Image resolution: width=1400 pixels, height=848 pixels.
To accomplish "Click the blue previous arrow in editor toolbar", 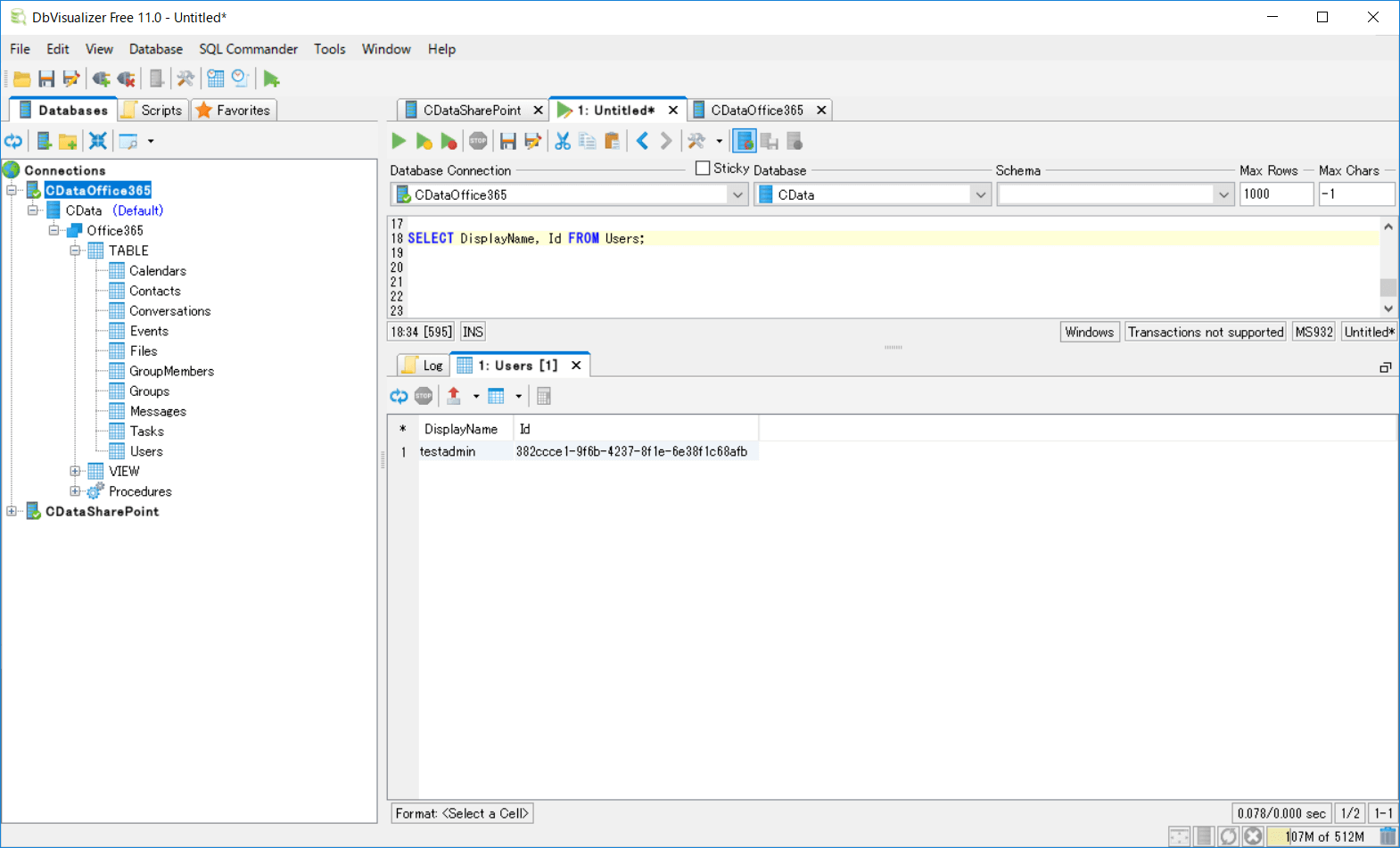I will pos(642,141).
